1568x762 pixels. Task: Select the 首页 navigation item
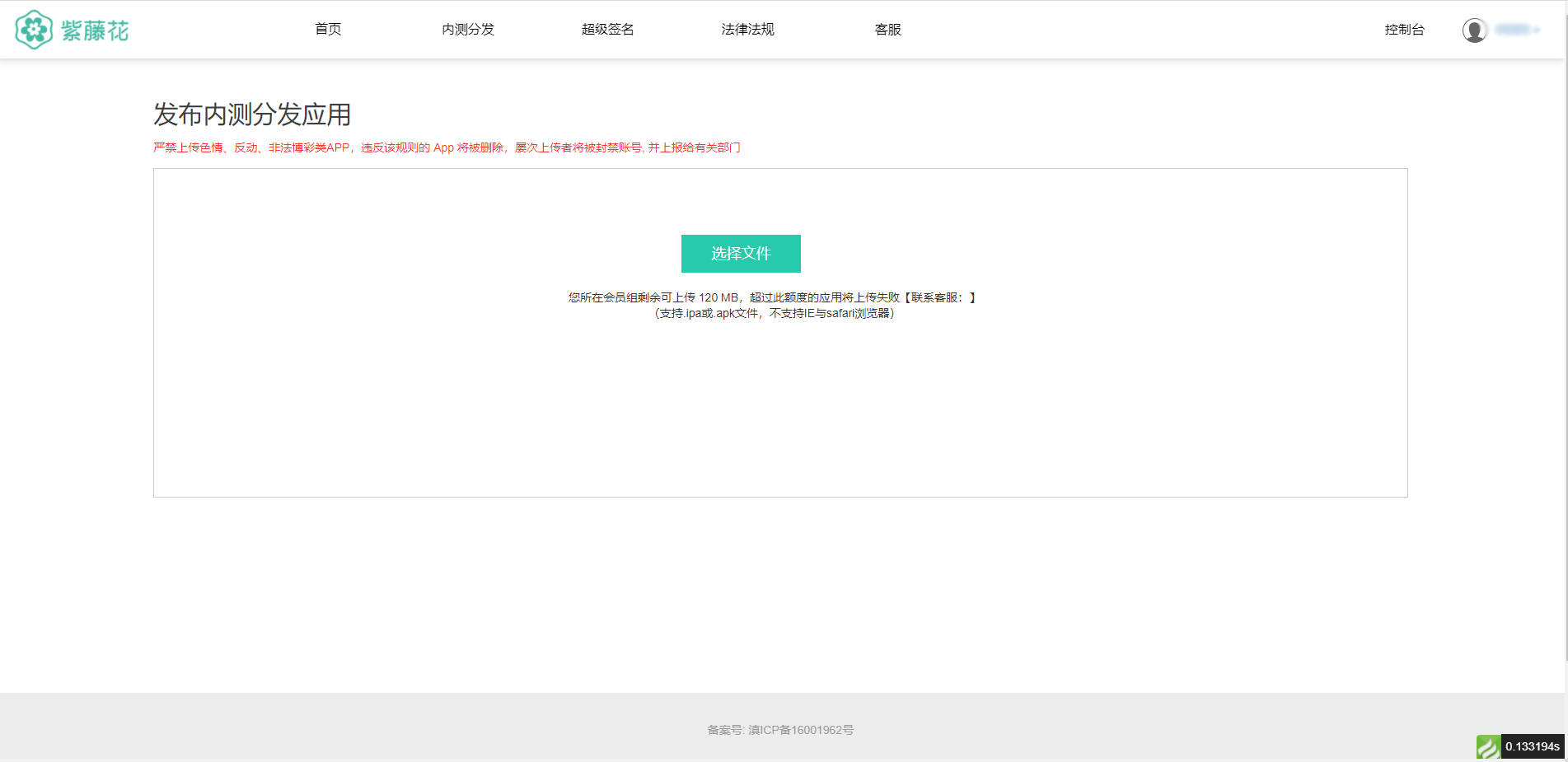pyautogui.click(x=326, y=29)
